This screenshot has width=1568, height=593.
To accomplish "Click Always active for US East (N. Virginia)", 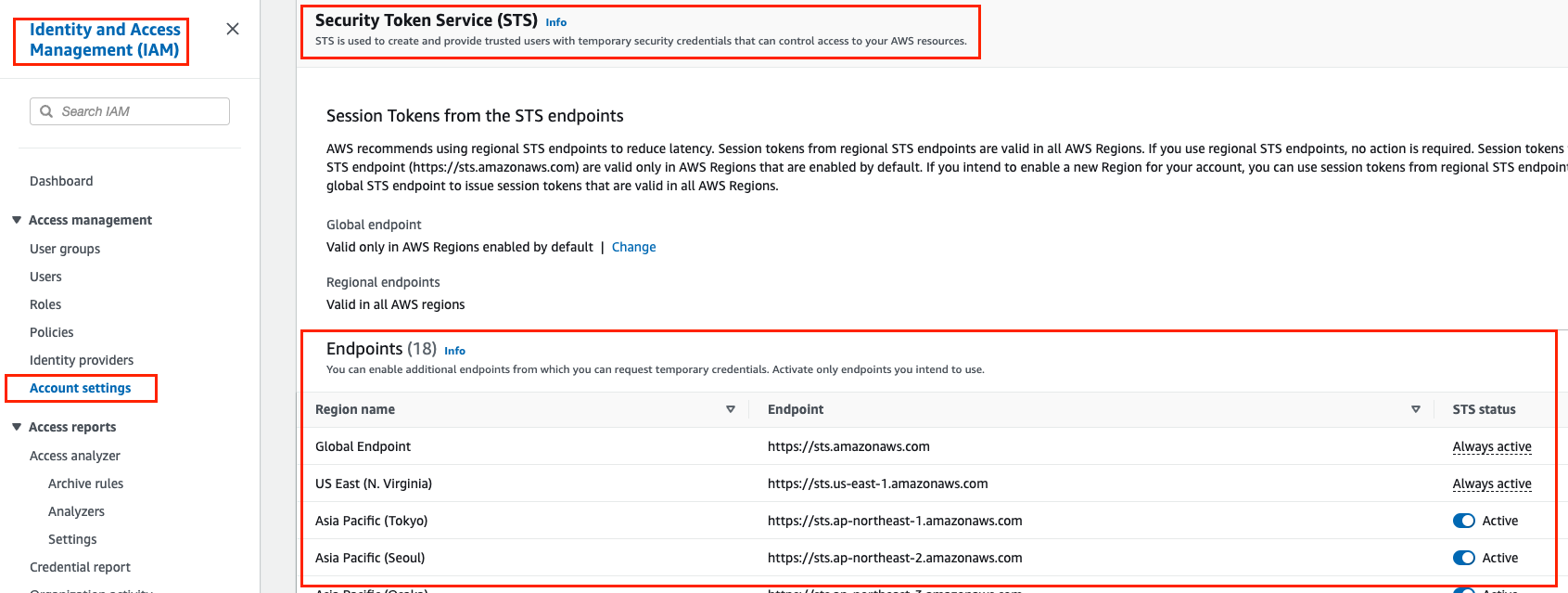I will pos(1492,483).
